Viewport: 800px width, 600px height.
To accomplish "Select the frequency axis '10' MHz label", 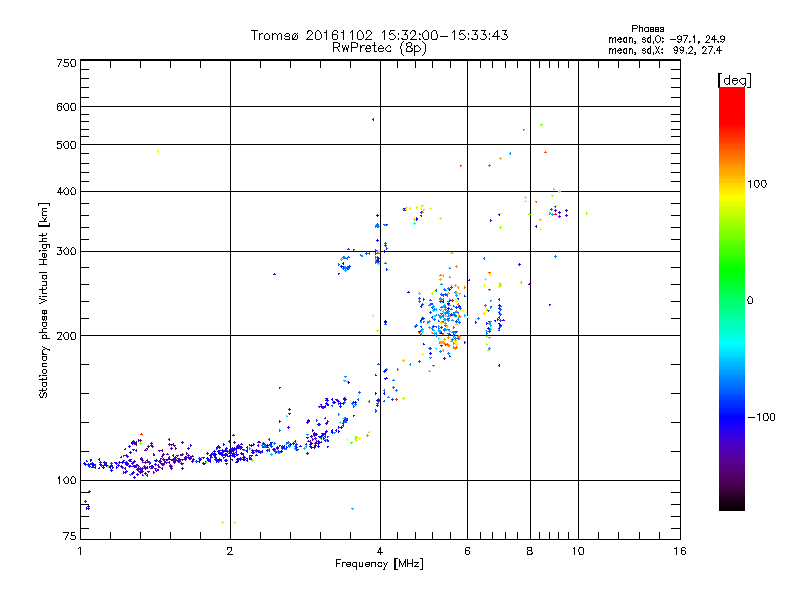I will click(x=578, y=551).
